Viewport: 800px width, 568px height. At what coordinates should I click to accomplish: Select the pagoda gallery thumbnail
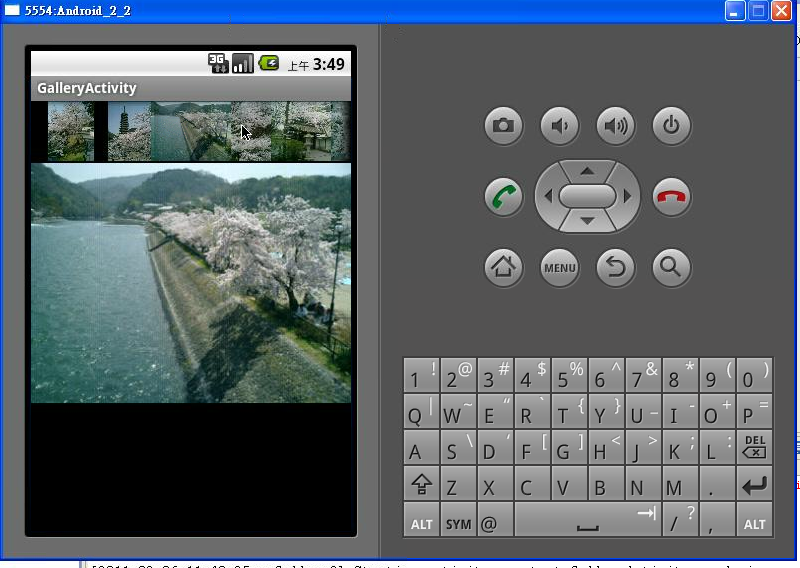pos(130,132)
